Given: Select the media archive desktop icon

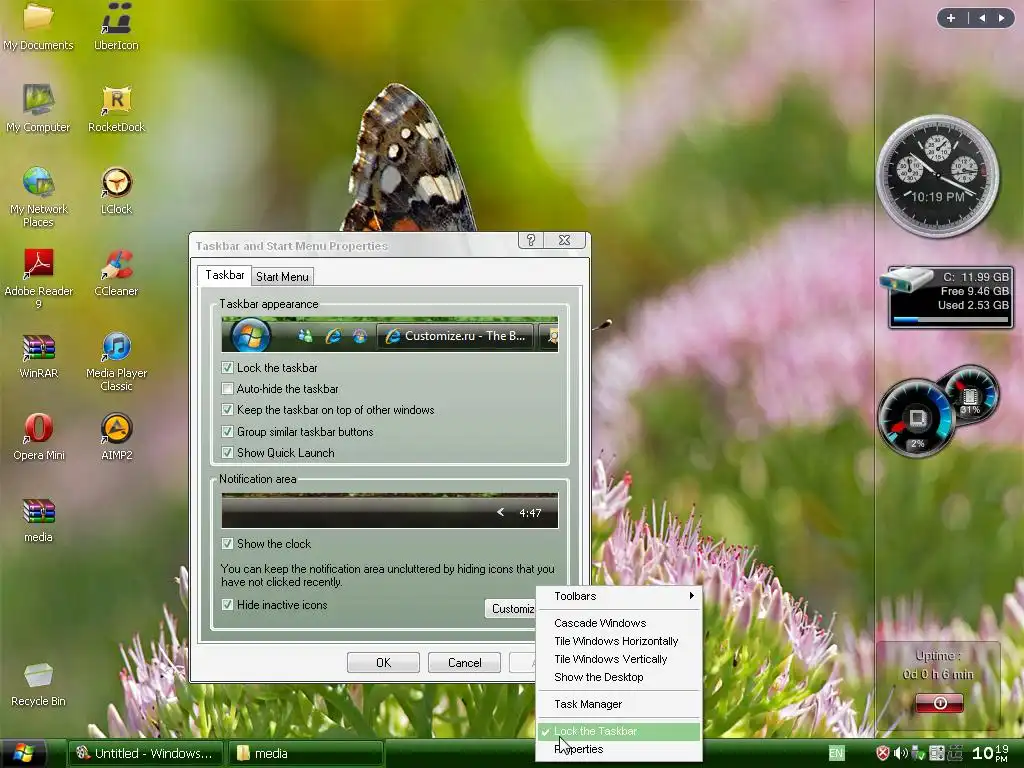Looking at the screenshot, I should (x=38, y=519).
